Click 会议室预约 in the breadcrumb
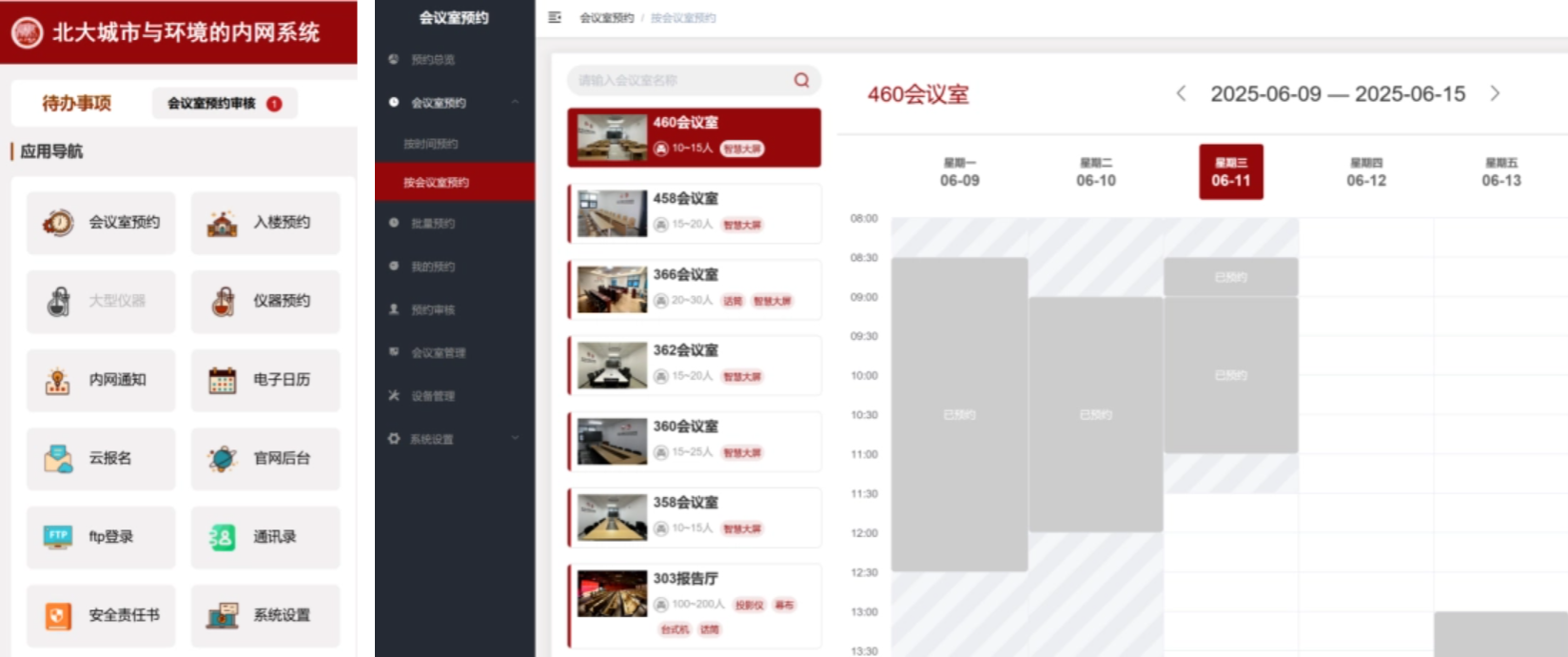The width and height of the screenshot is (1568, 657). pos(606,18)
